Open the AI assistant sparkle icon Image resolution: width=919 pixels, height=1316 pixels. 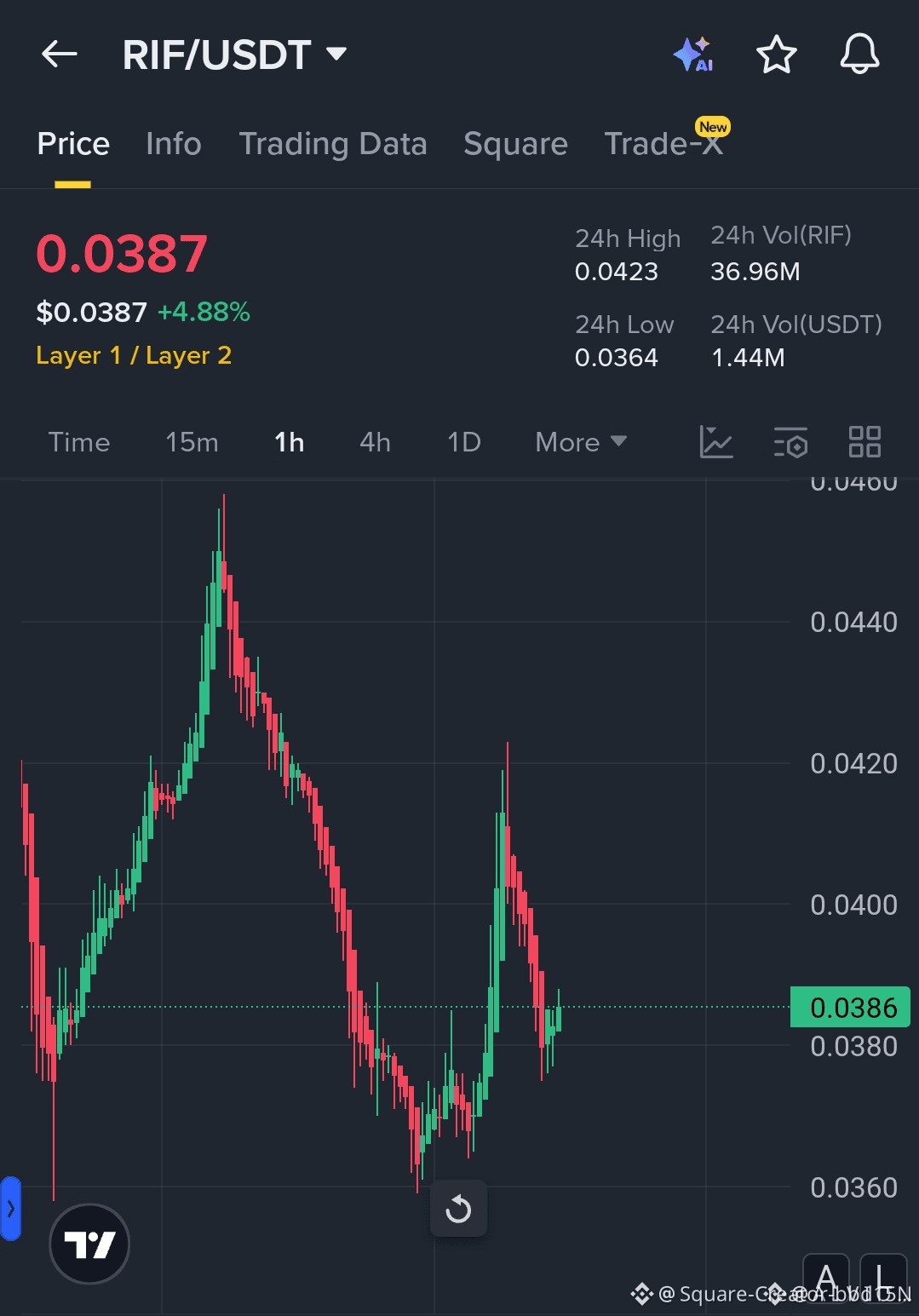pos(693,55)
